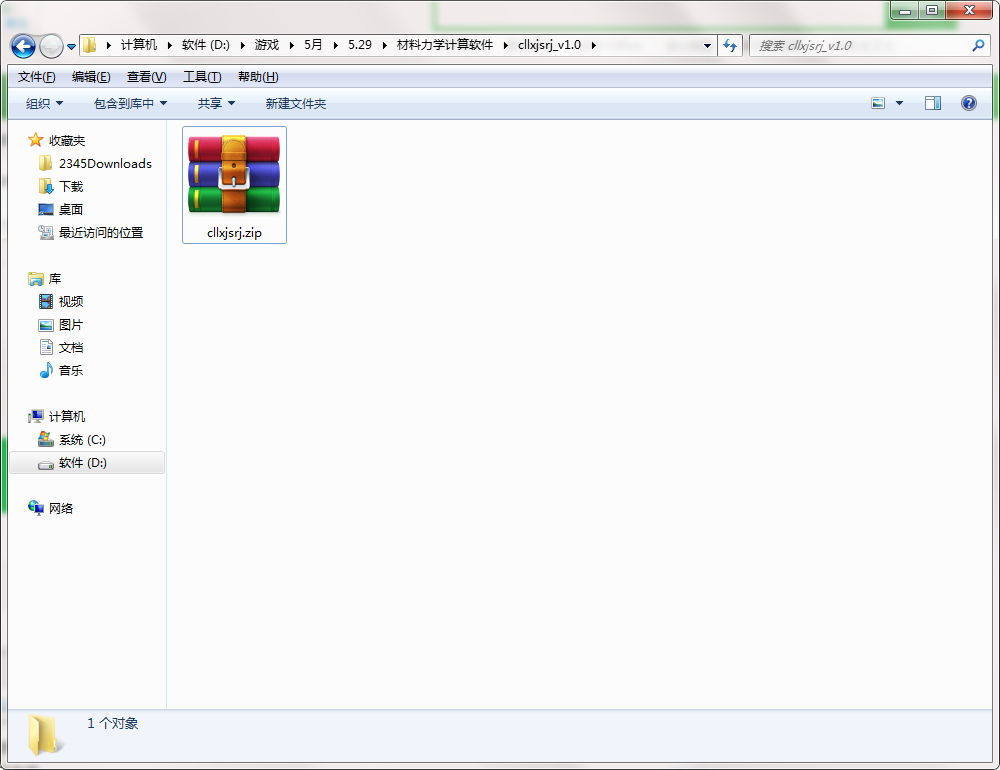This screenshot has height=770, width=1000.
Task: Open the 共享 dropdown in toolbar
Action: (216, 103)
